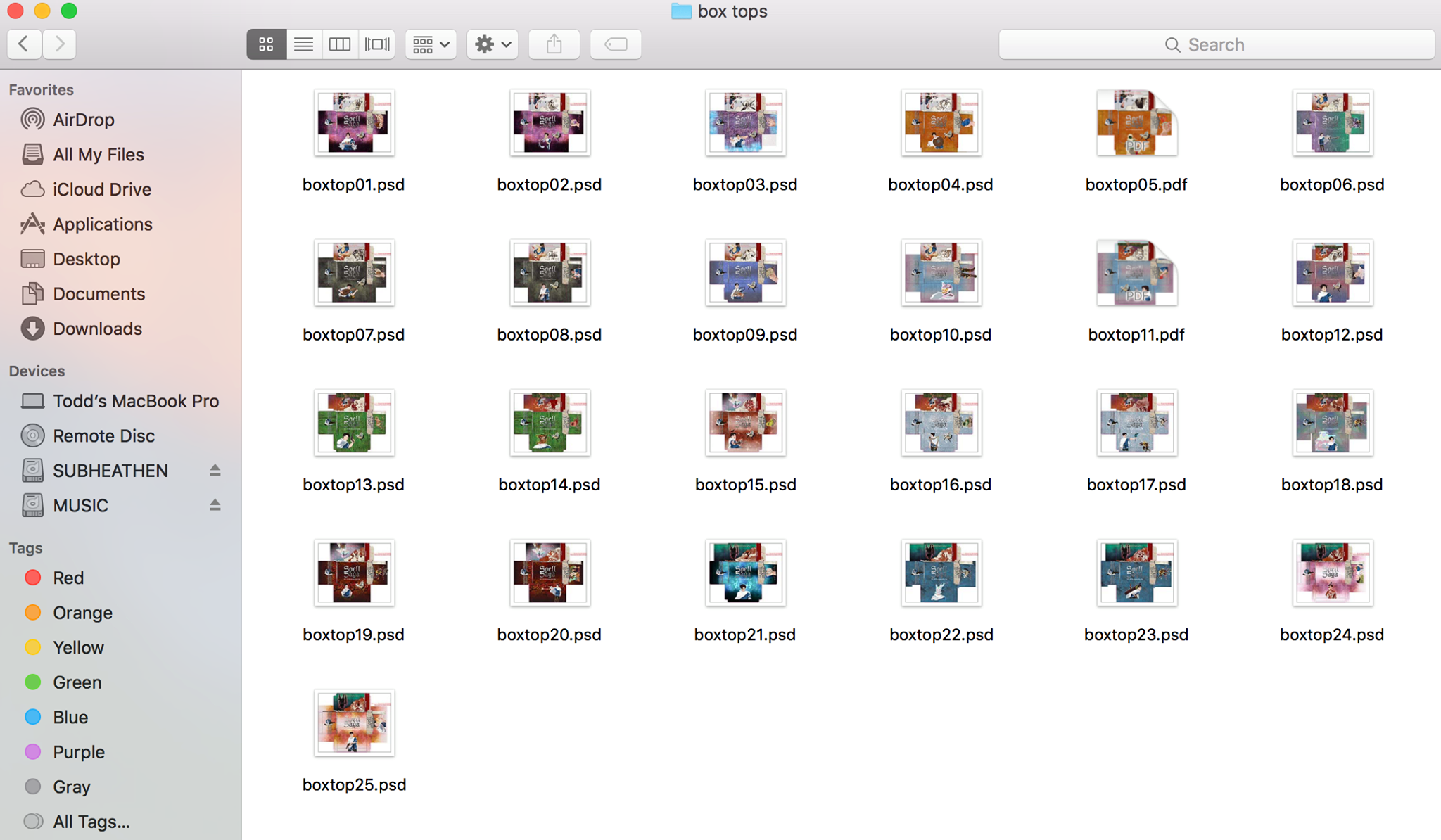Select the boxtop20.psd file thumbnail

[x=550, y=572]
